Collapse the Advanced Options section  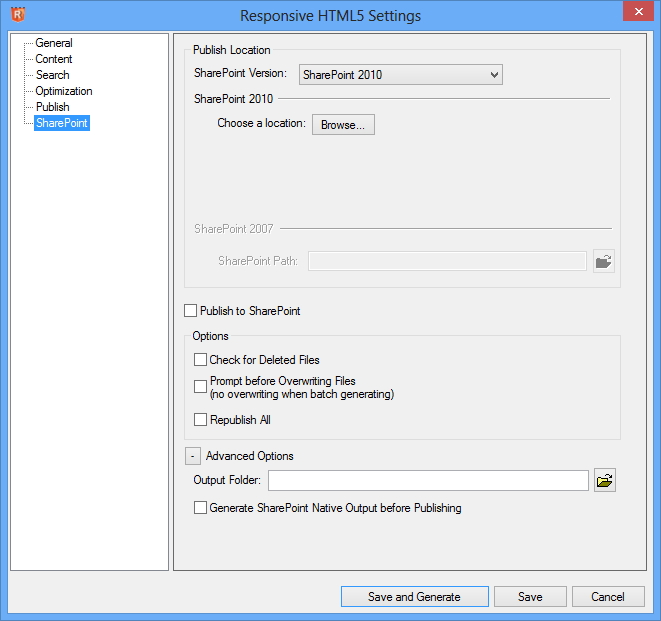(x=192, y=456)
